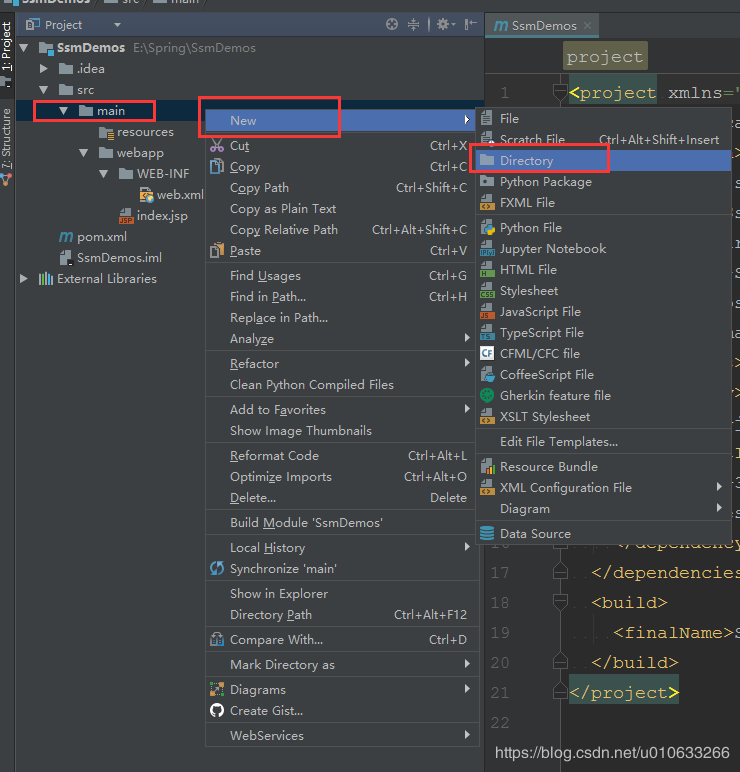Toggle fold marker at line 1 project tag
Image resolution: width=740 pixels, height=772 pixels.
pos(560,92)
